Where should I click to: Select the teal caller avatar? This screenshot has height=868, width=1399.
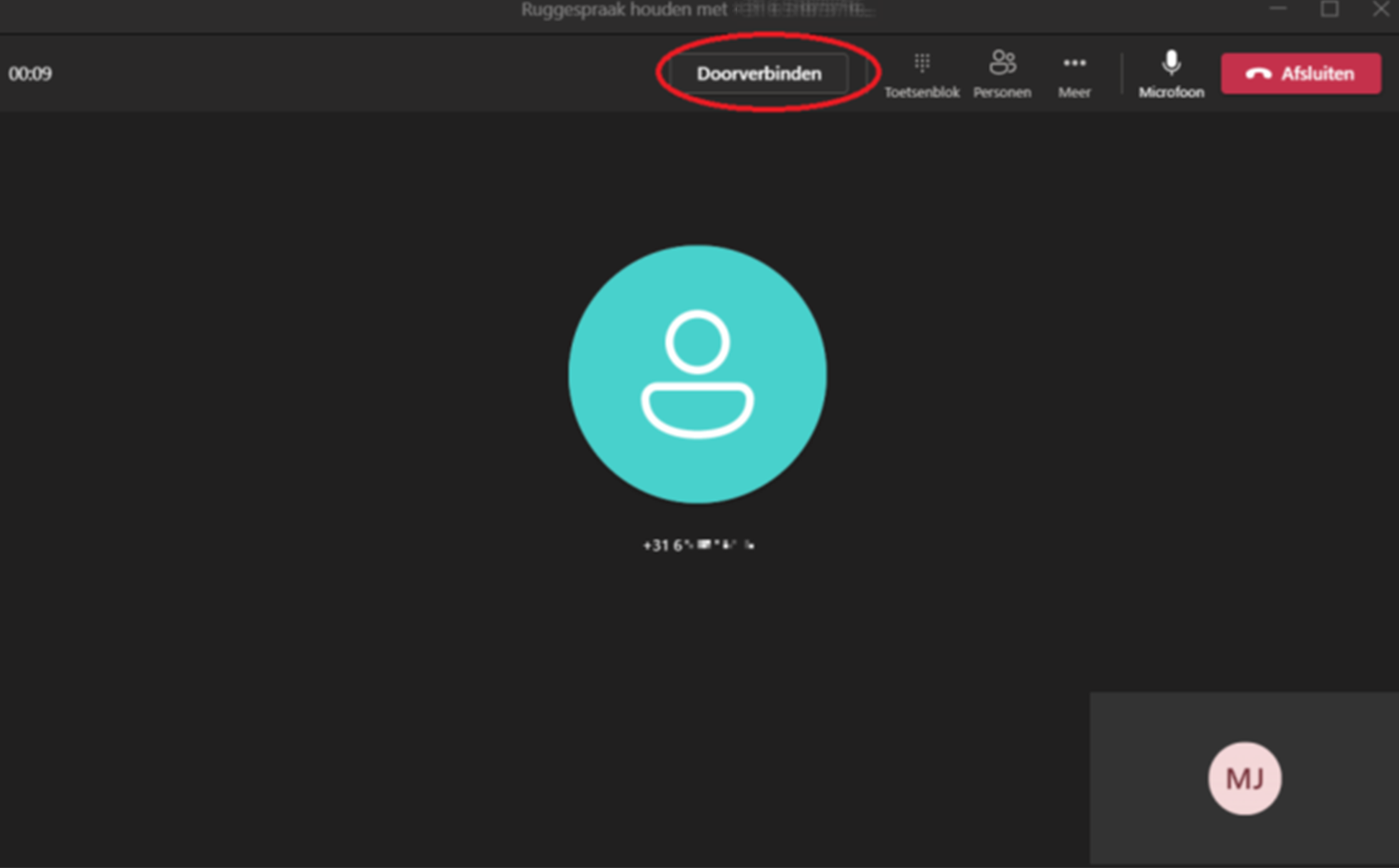point(697,374)
